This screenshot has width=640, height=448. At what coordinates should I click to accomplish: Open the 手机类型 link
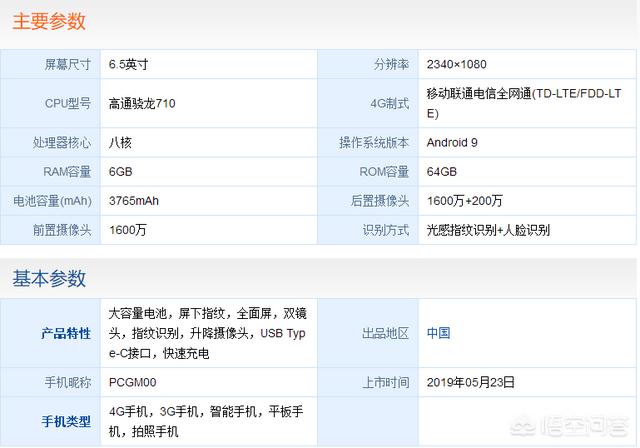pos(66,421)
